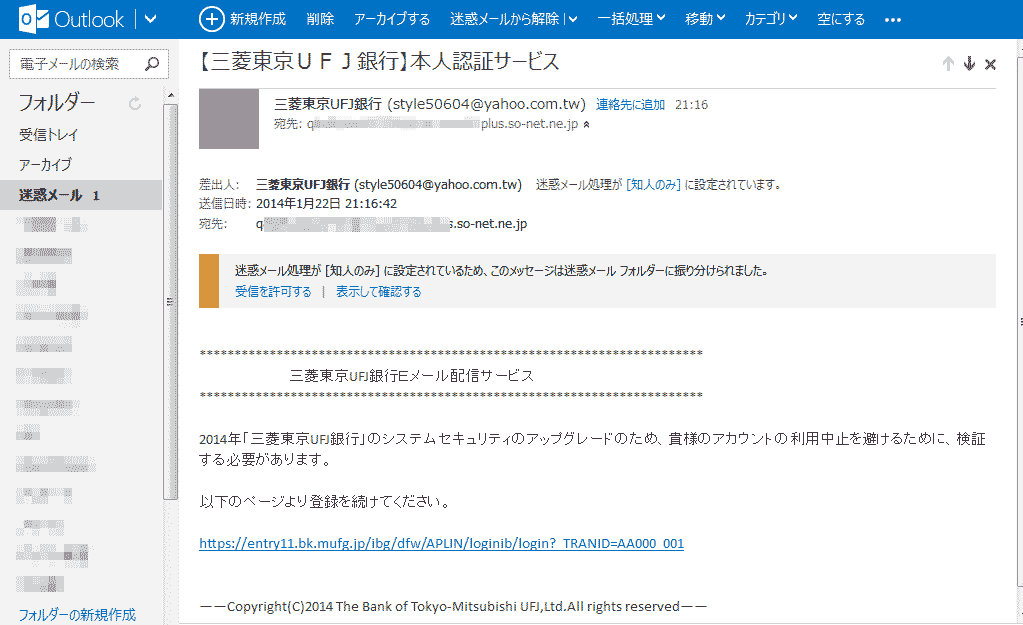The width and height of the screenshot is (1023, 625).
Task: Click 空にする in the toolbar
Action: click(840, 19)
